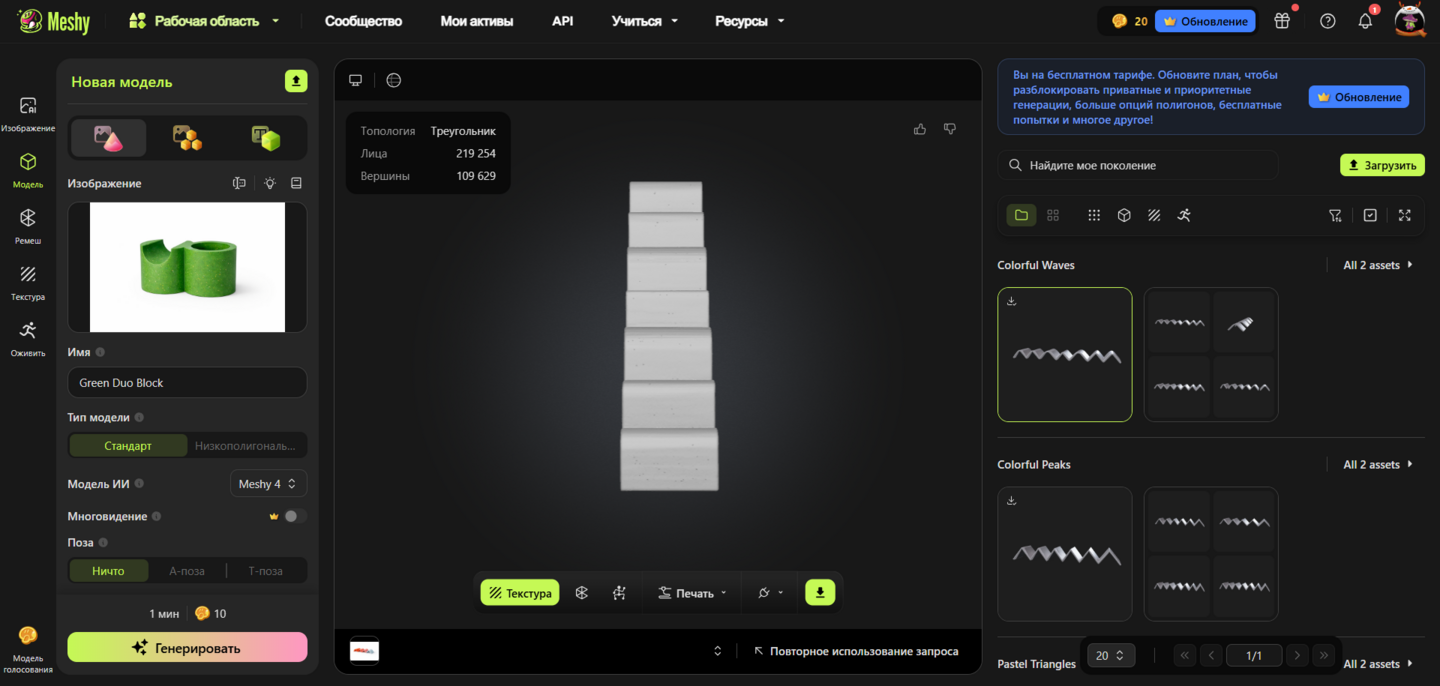
Task: Open the Meshy 4 model dropdown
Action: coord(268,484)
